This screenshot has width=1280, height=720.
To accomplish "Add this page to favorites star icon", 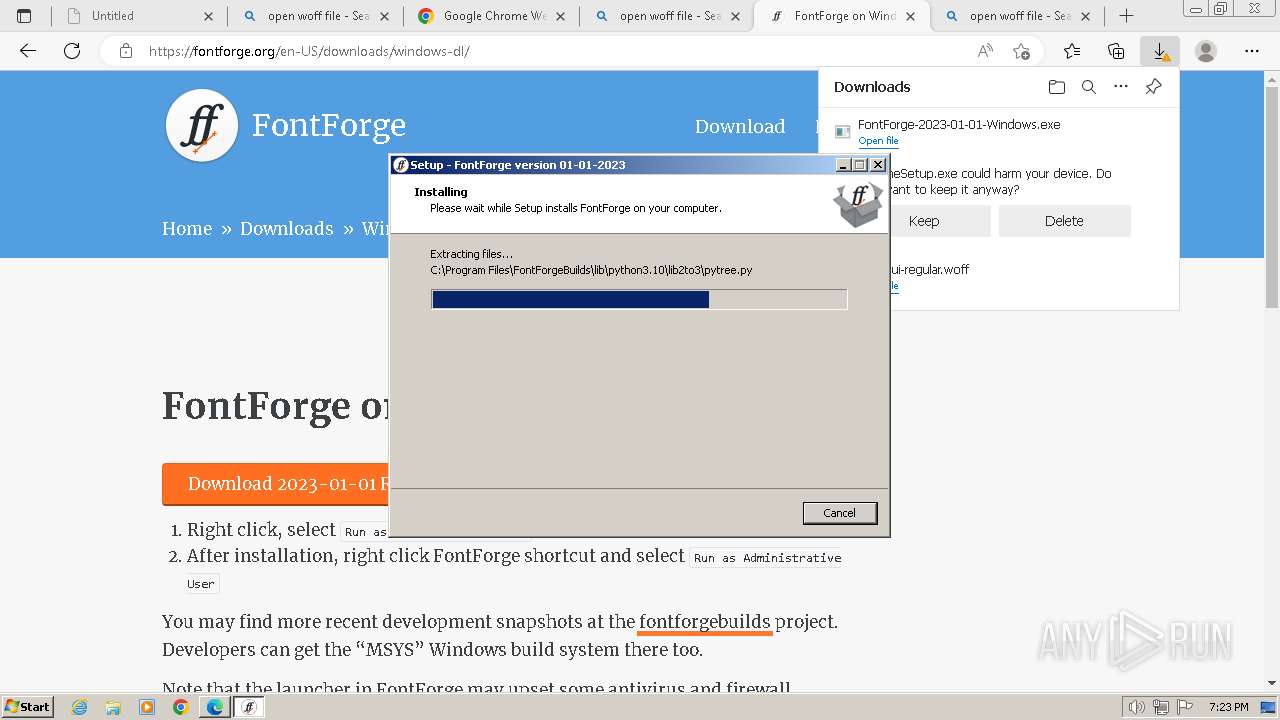I will pos(1021,51).
